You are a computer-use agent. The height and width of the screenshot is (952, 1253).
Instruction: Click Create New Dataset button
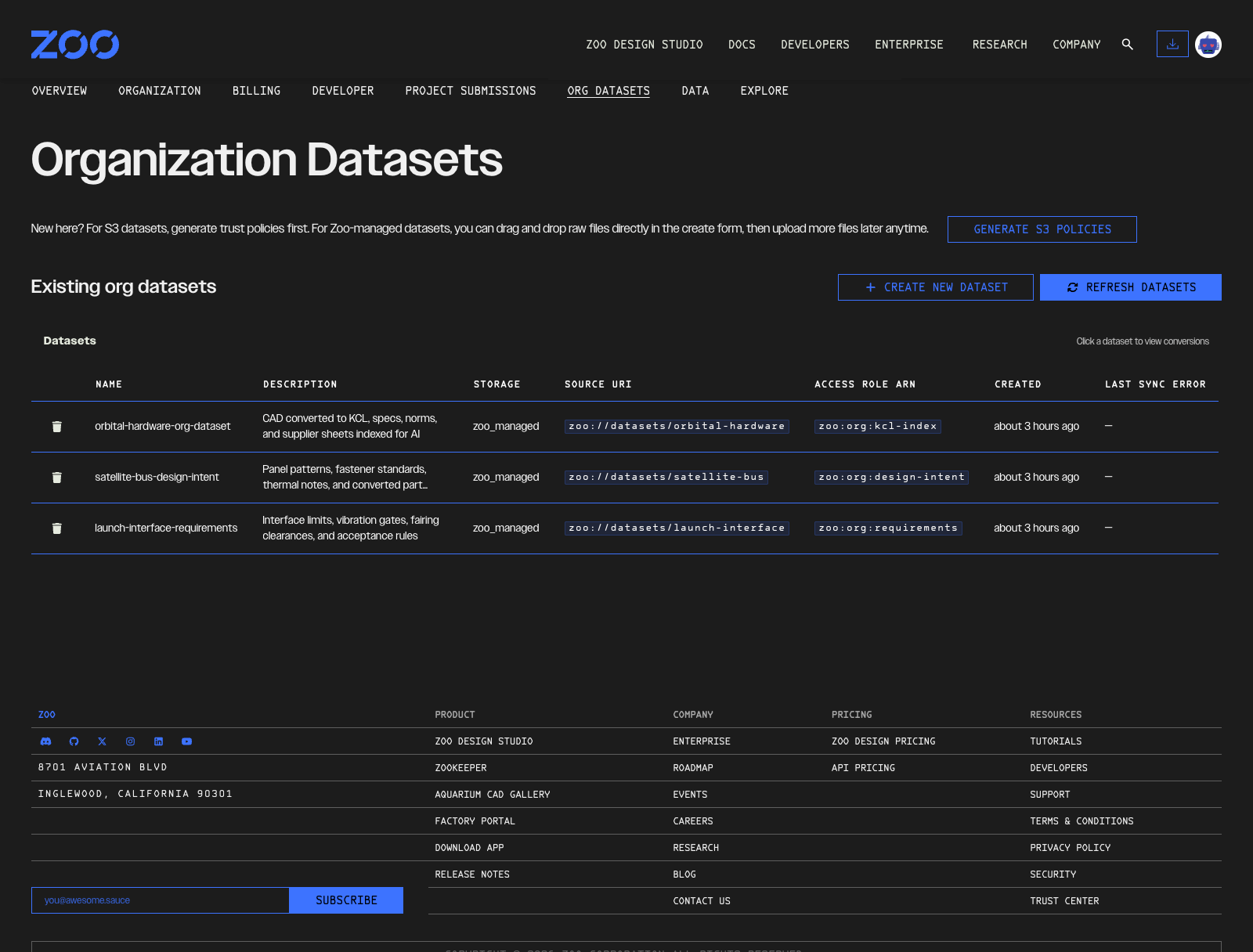click(936, 287)
